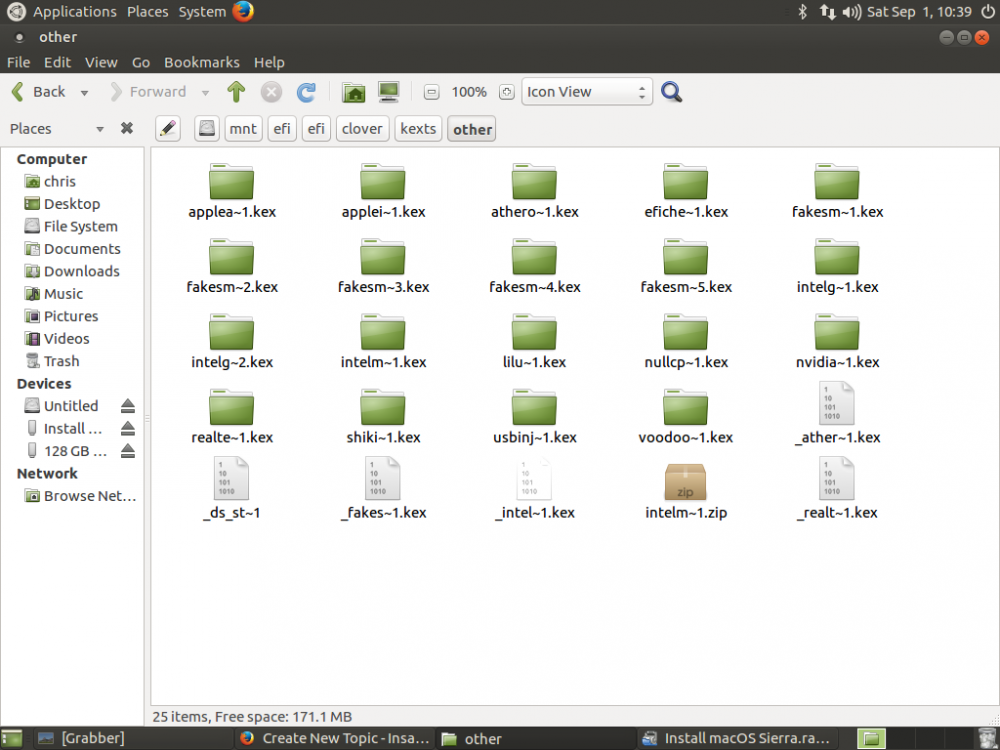
Task: Zoom out with the minus icon
Action: (x=431, y=92)
